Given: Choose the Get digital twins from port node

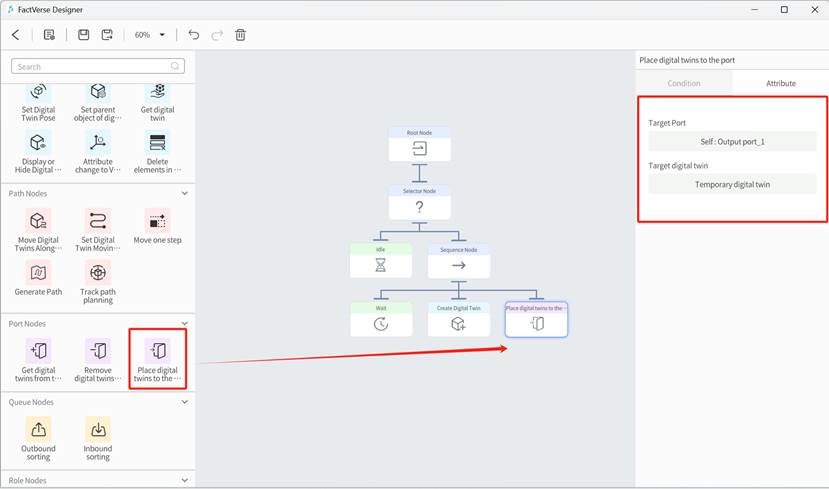Looking at the screenshot, I should (x=38, y=351).
